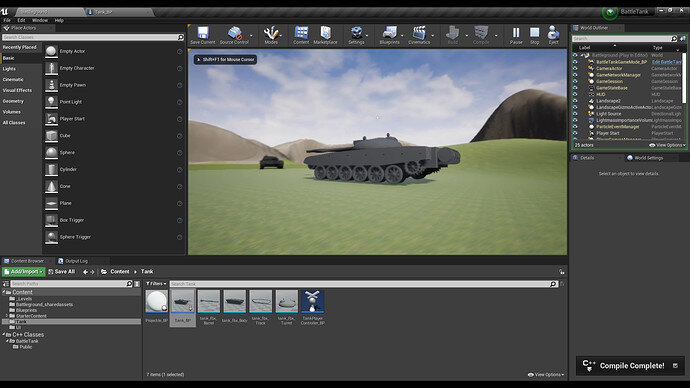Select Cube actor entry
The image size is (690, 388).
[114, 135]
